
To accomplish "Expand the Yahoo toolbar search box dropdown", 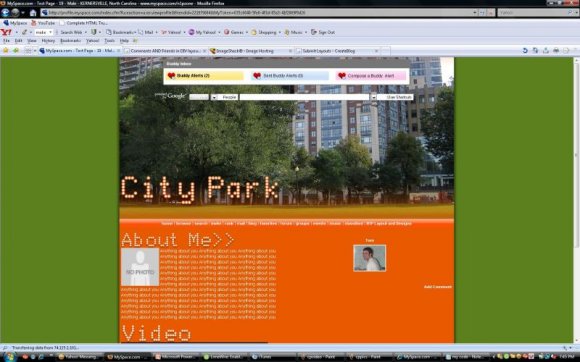I will (50, 33).
